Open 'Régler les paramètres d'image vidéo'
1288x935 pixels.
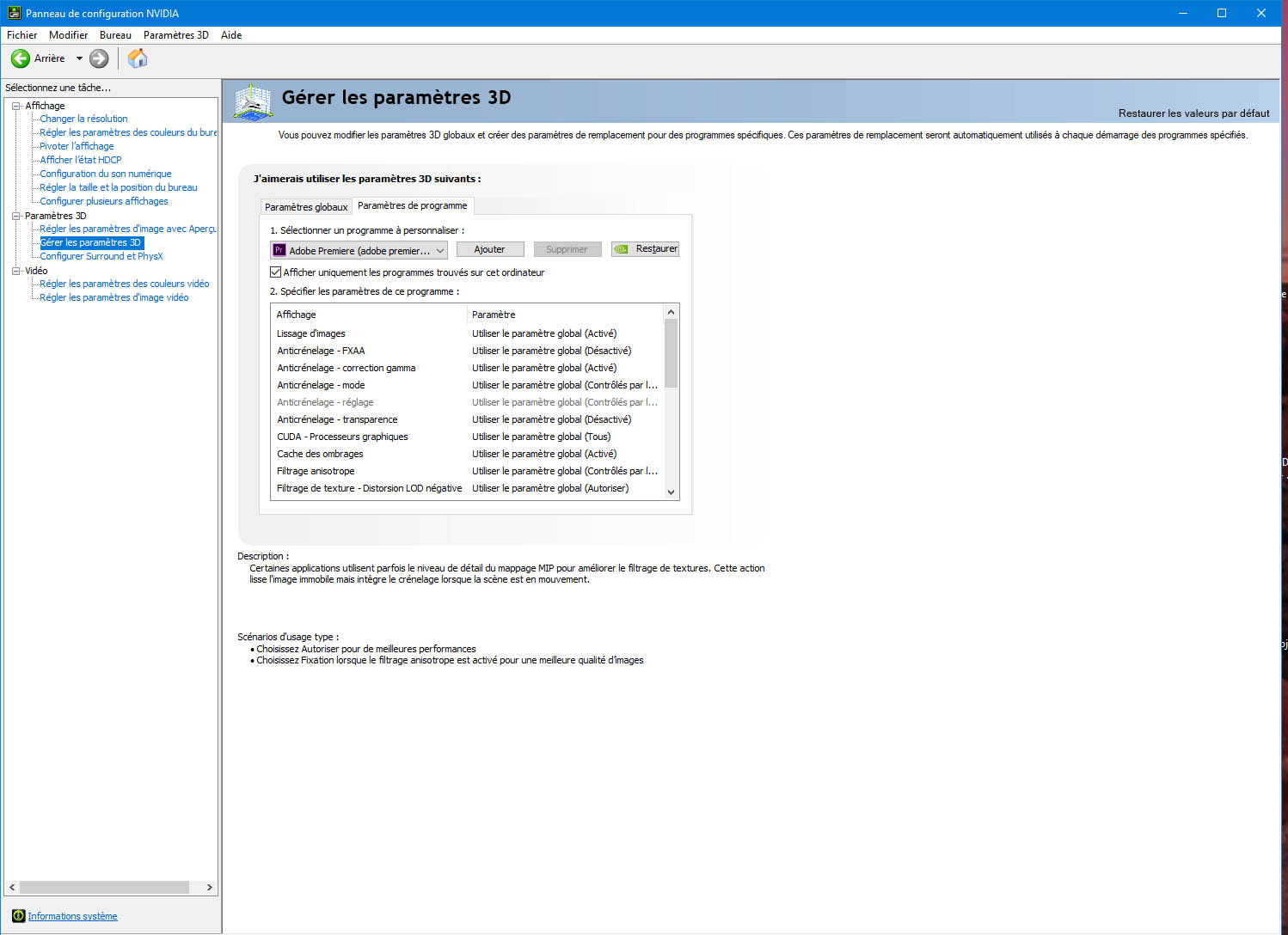pos(114,297)
